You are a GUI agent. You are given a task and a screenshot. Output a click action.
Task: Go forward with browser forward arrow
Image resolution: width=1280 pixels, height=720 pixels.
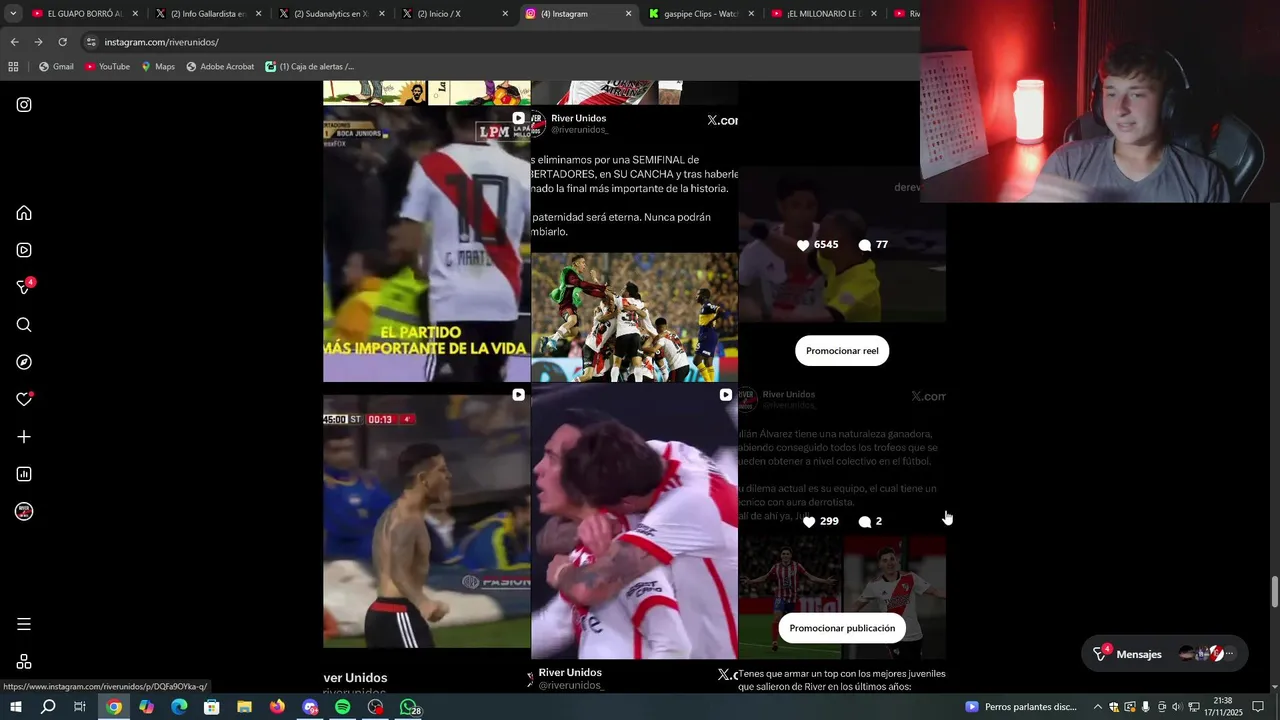(38, 42)
